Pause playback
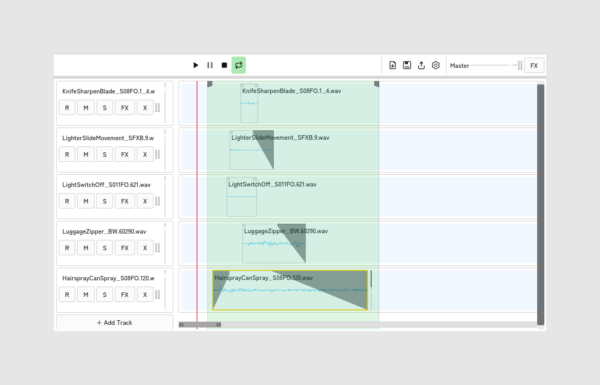Screen dimensions: 600x385 (x=210, y=65)
